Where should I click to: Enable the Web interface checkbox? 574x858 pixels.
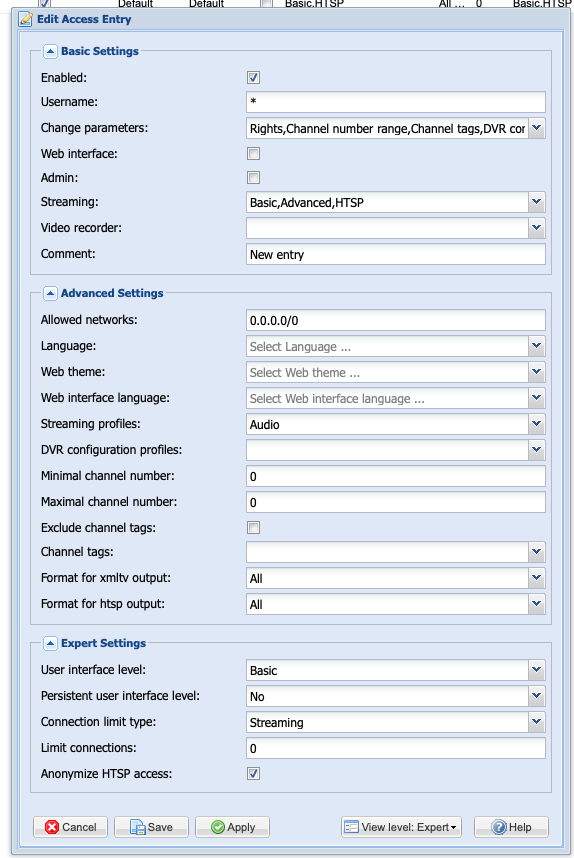[x=253, y=154]
